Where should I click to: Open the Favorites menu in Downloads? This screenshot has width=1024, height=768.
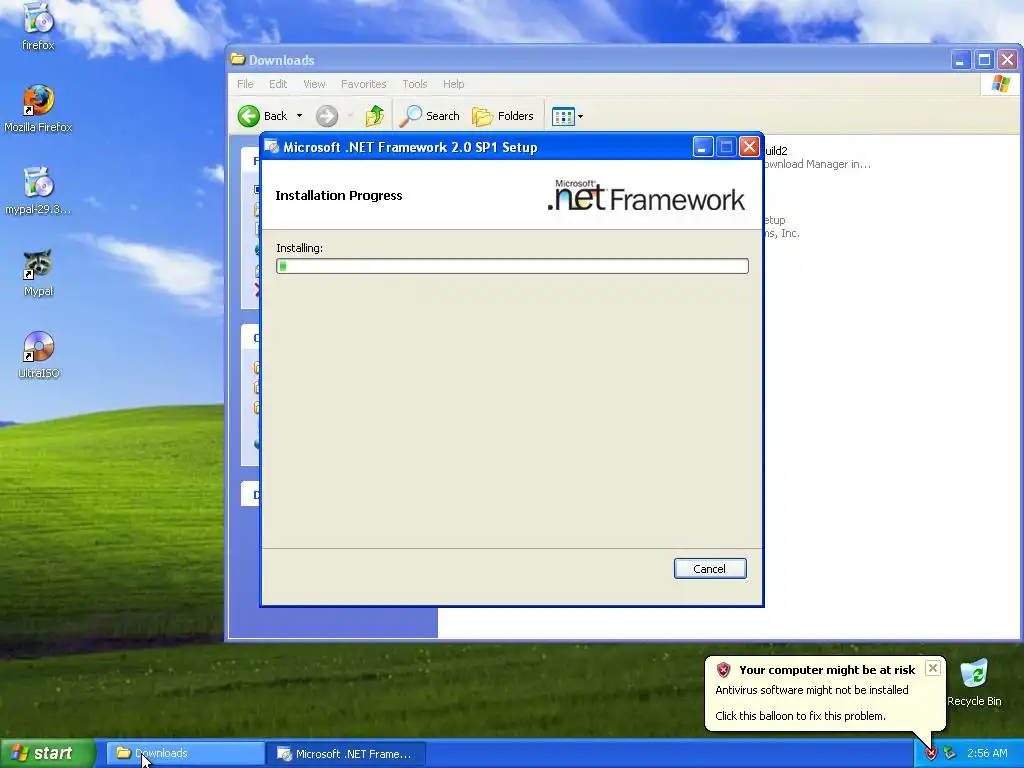(x=363, y=84)
